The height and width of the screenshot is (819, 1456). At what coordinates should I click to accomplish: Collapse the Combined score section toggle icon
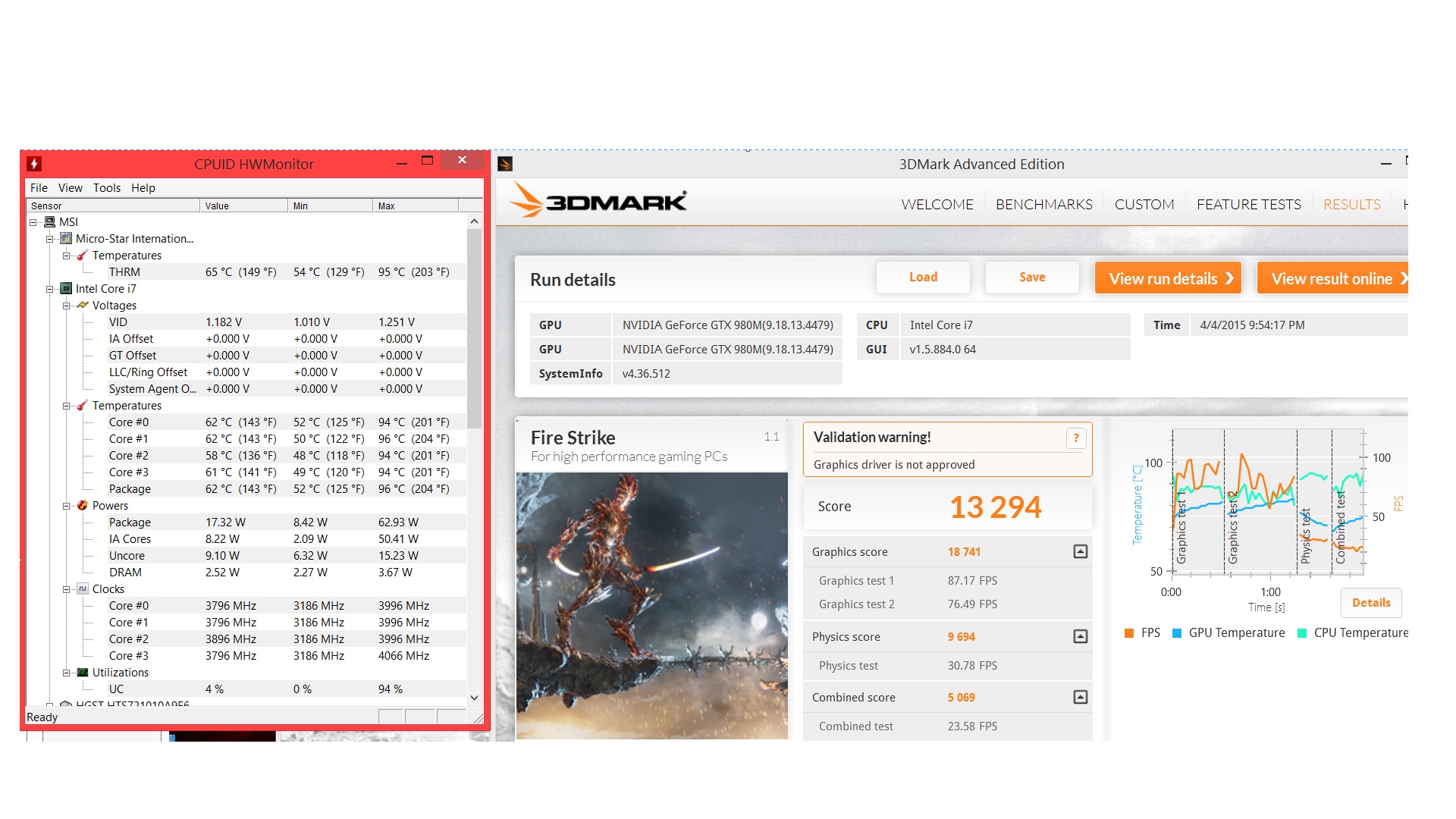pos(1081,697)
